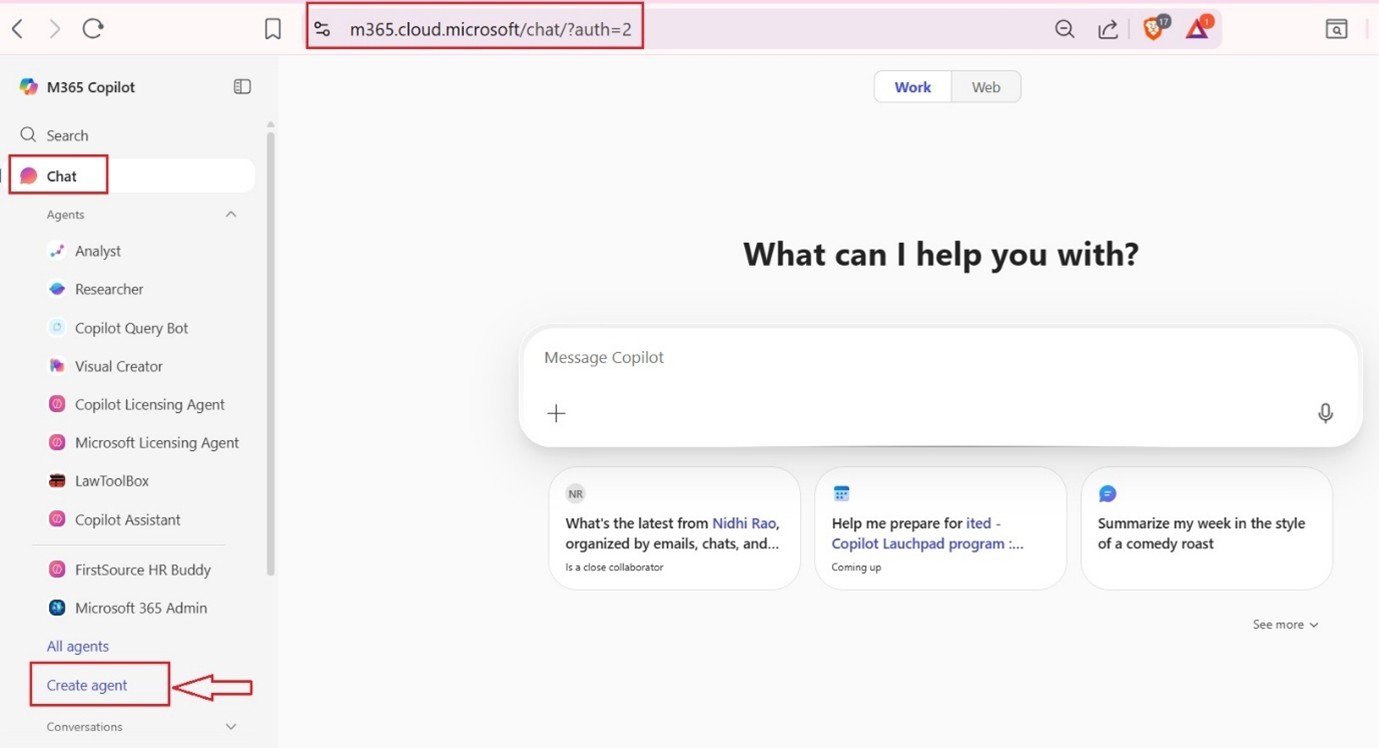Click the Create agent link
1379x748 pixels.
[x=87, y=685]
